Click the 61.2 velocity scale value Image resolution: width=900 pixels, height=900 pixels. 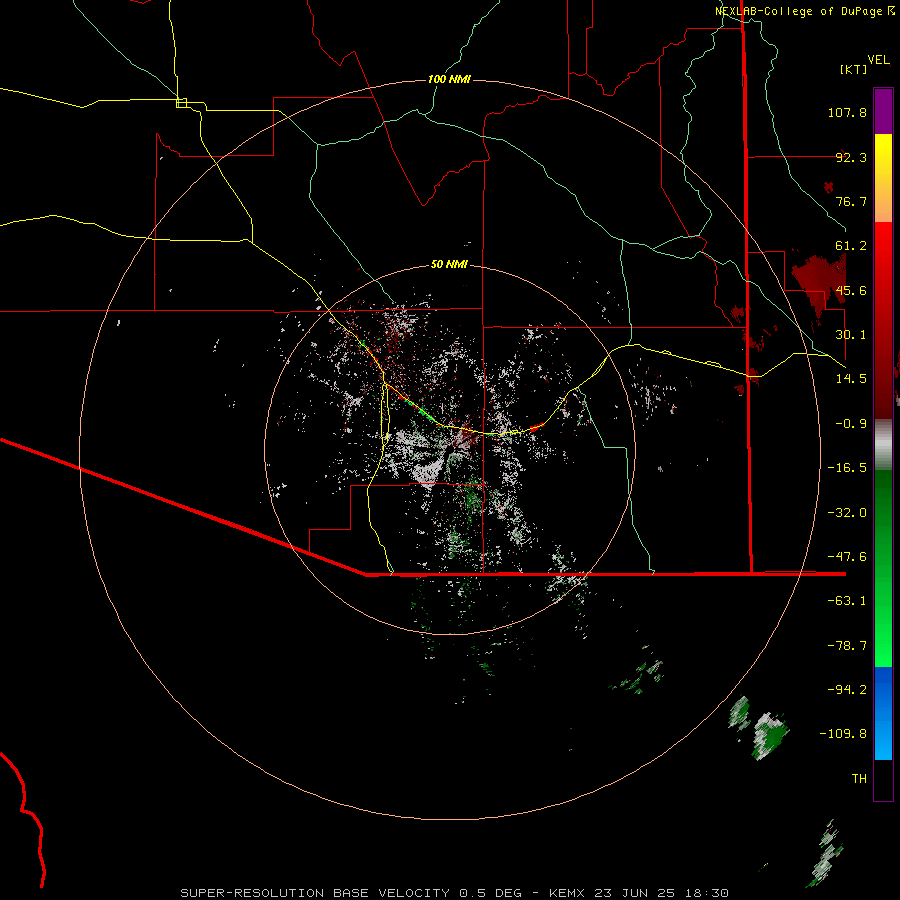click(x=851, y=246)
